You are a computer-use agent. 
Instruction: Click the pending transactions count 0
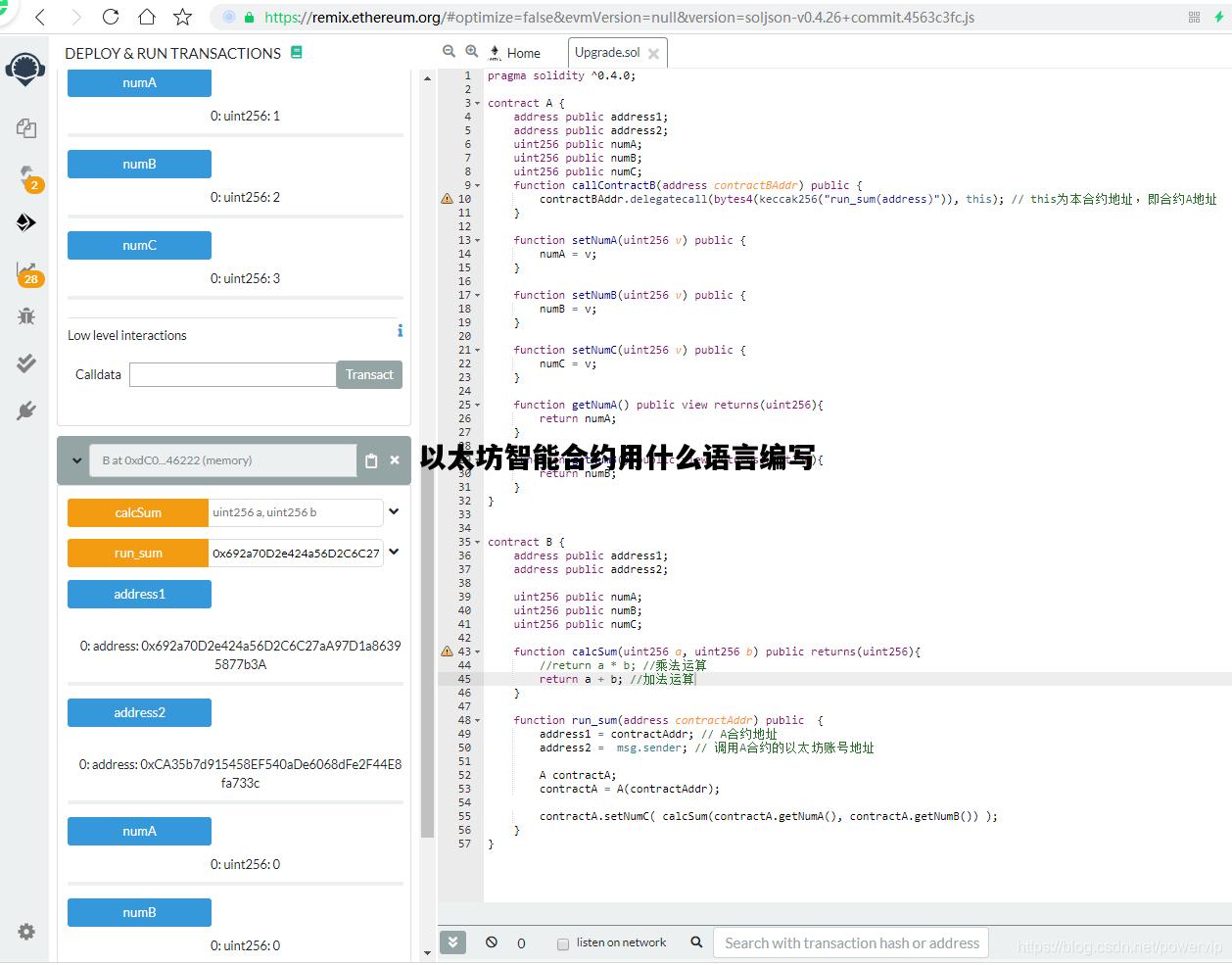coord(521,943)
